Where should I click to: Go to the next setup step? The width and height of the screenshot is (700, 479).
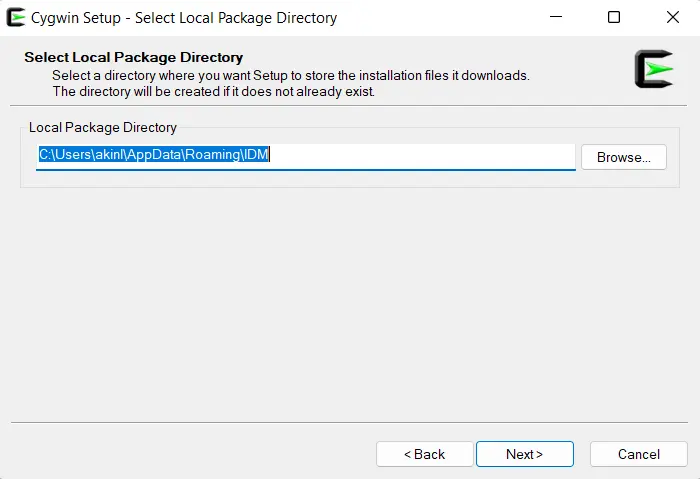click(x=525, y=454)
